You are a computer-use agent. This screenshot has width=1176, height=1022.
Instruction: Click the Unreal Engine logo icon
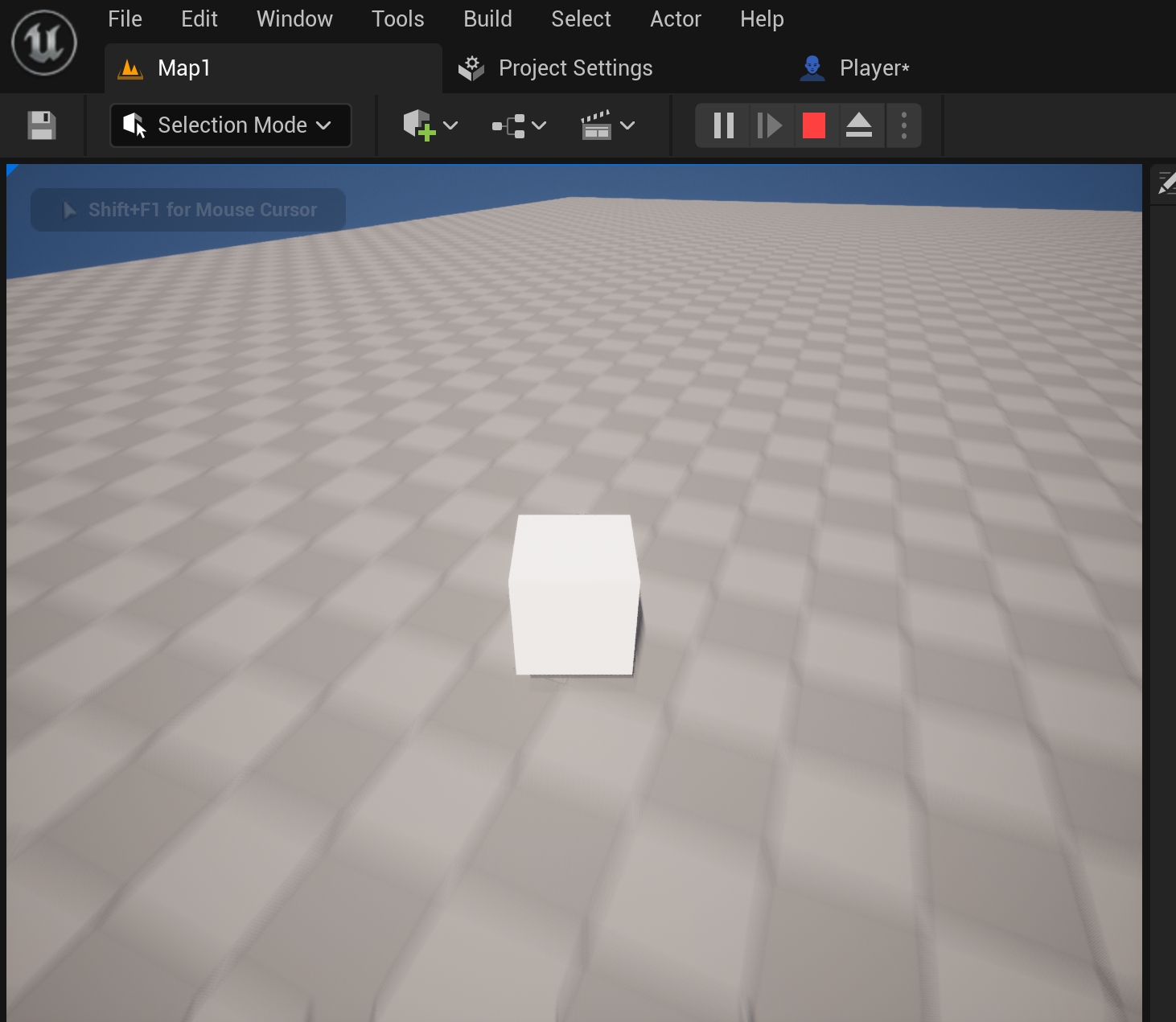point(44,43)
